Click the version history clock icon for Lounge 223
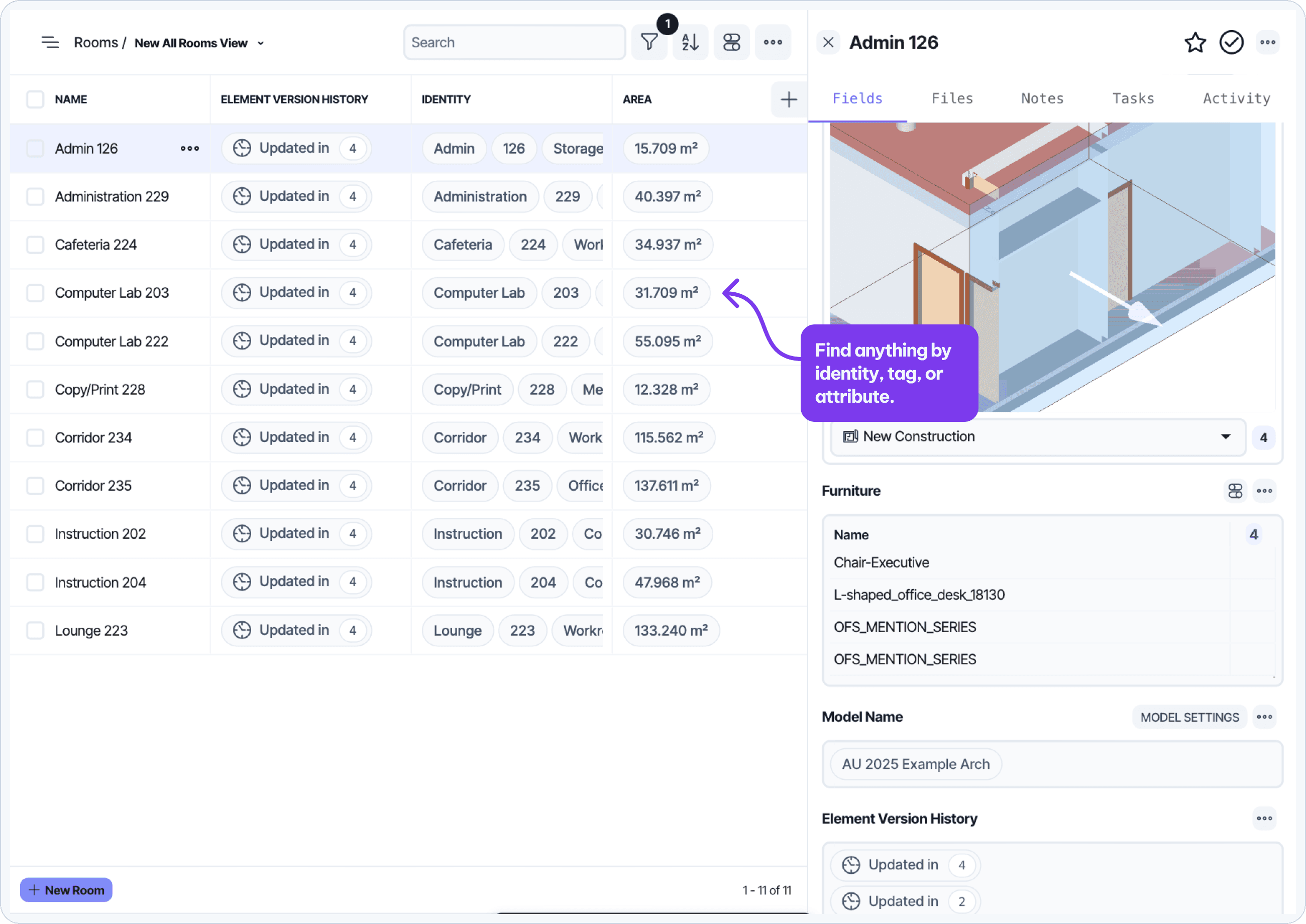The width and height of the screenshot is (1306, 924). tap(242, 630)
